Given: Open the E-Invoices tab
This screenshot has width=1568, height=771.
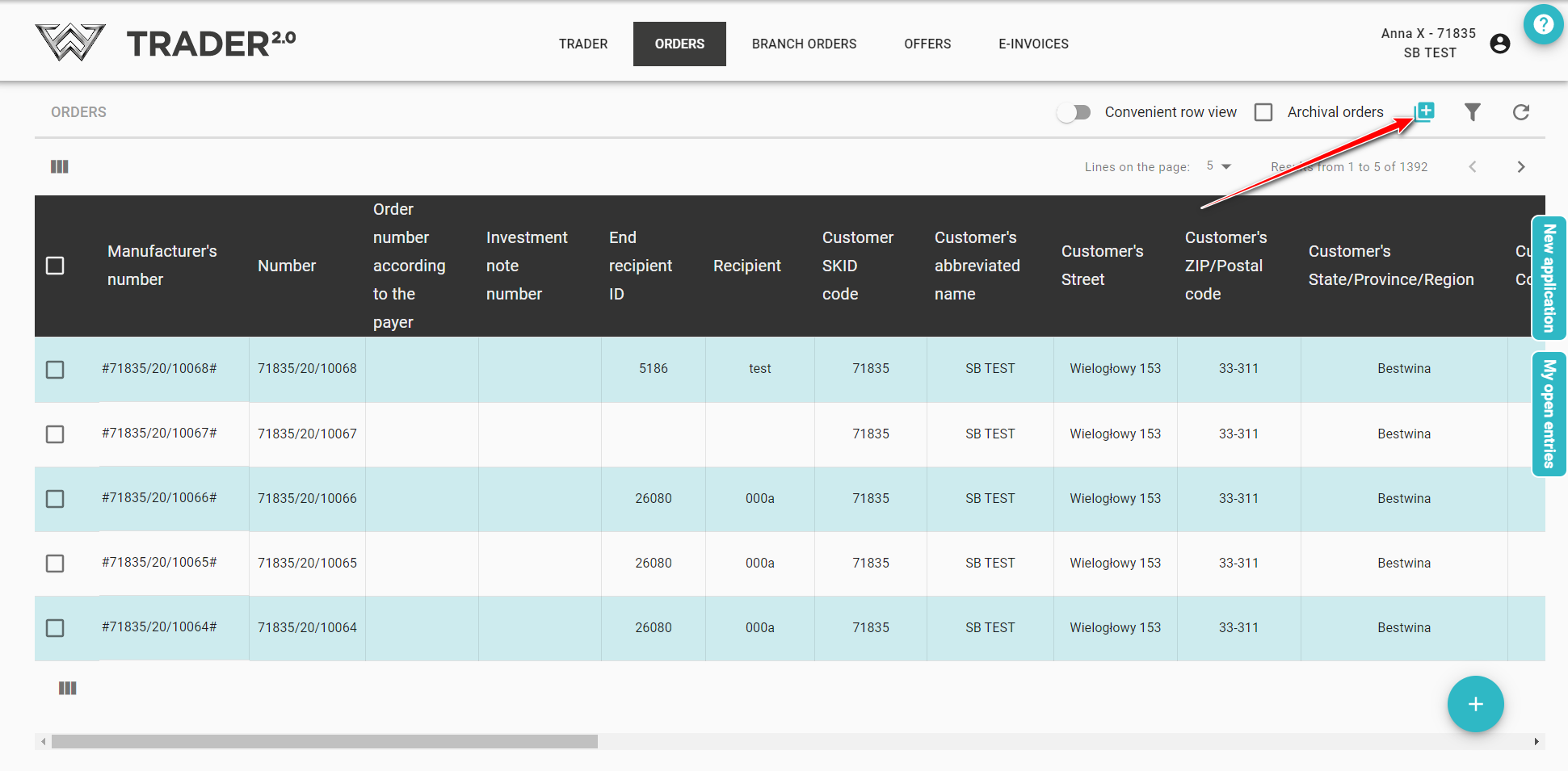Looking at the screenshot, I should (1033, 44).
